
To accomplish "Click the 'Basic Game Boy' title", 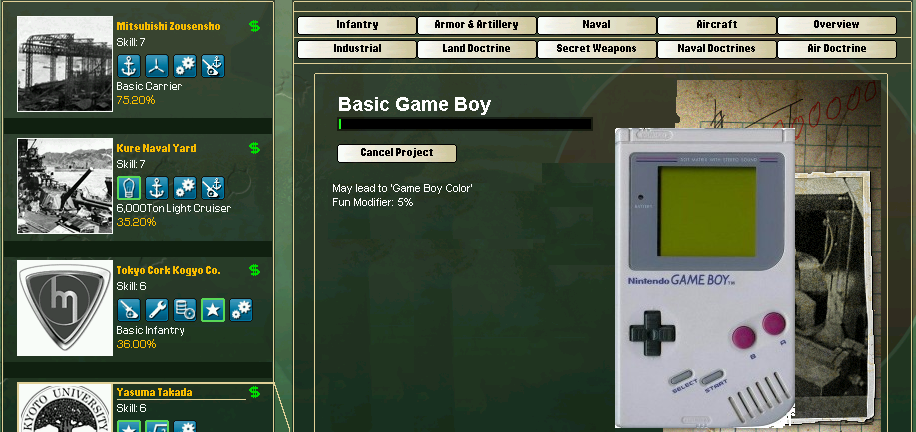I will point(415,105).
